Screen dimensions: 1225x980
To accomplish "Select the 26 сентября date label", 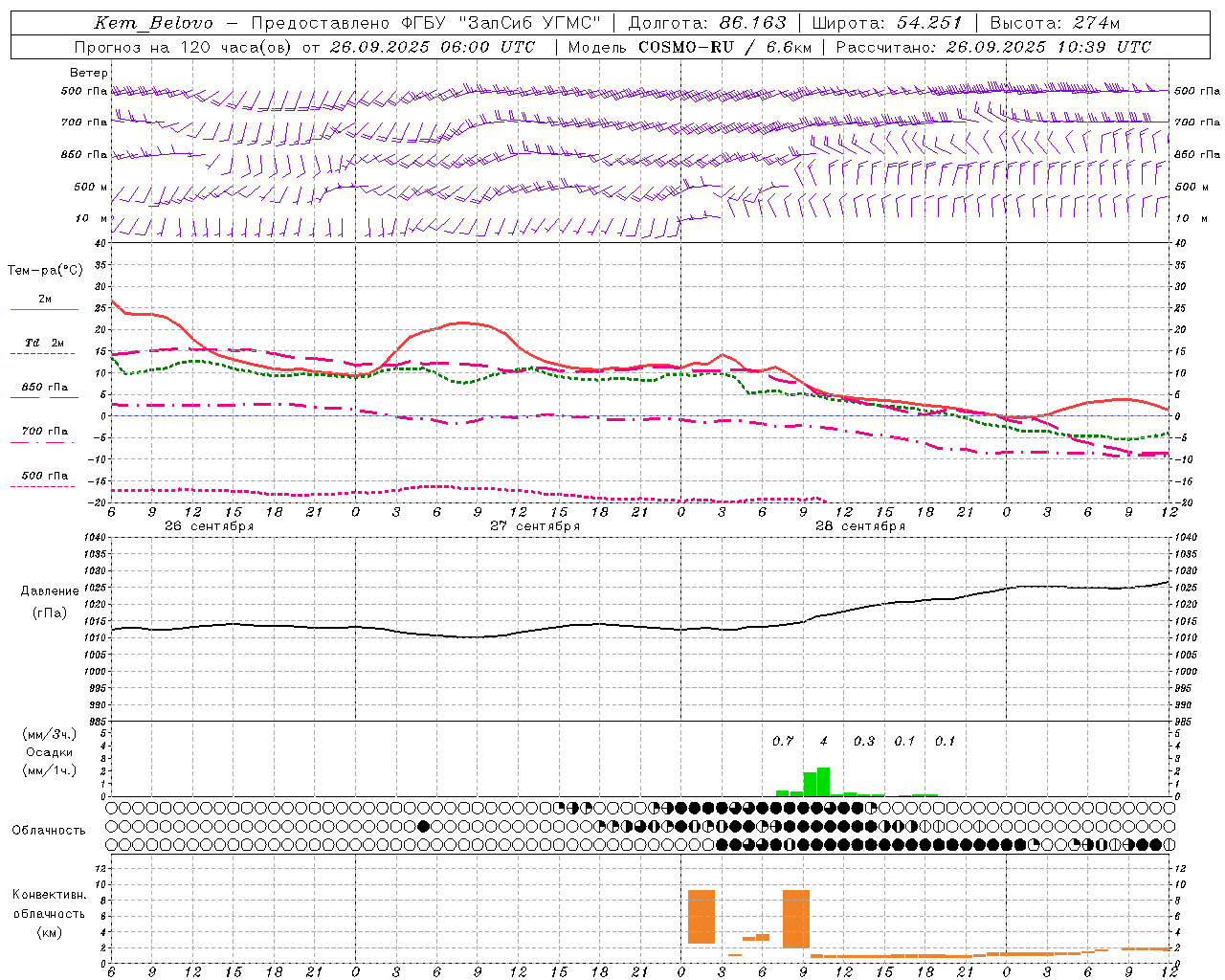I will [x=209, y=526].
